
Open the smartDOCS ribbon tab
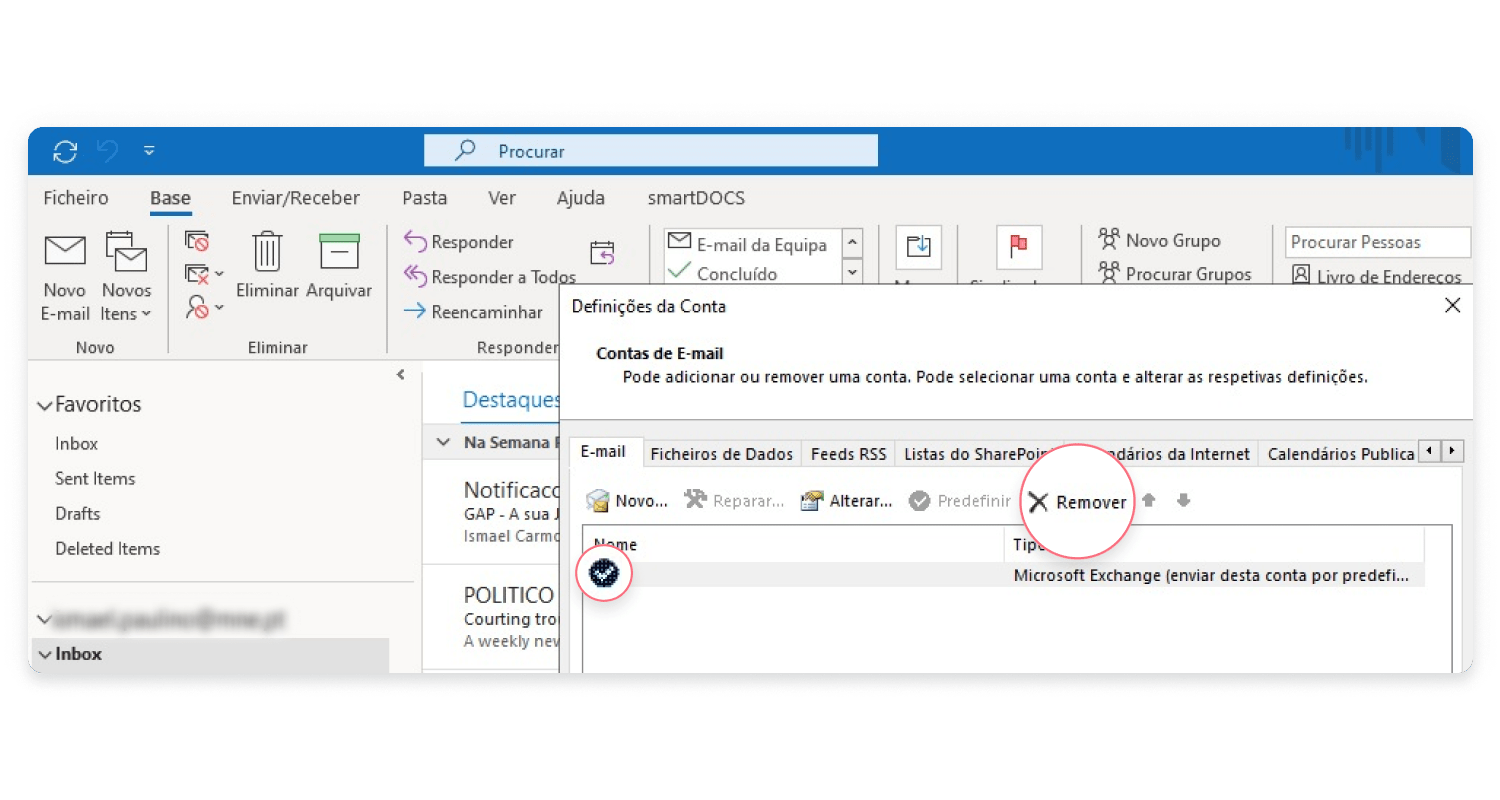(696, 198)
